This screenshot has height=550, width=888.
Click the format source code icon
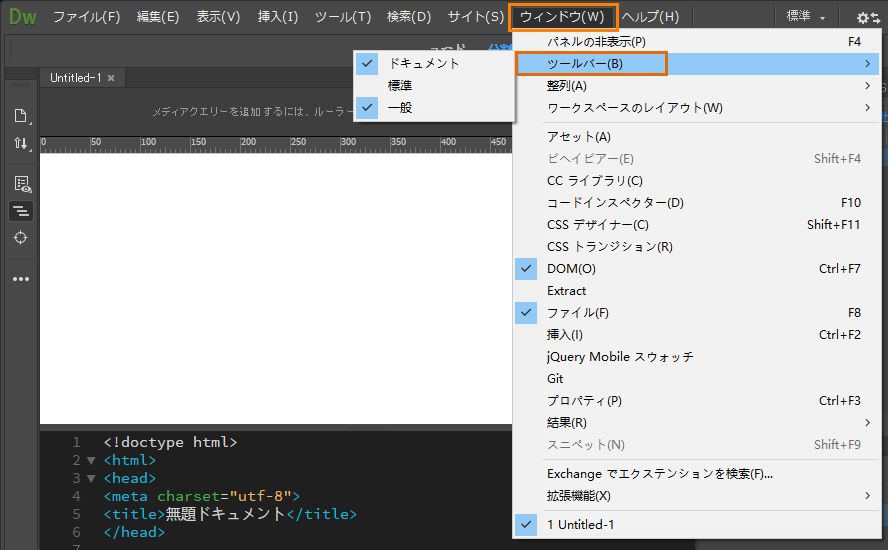[21, 211]
